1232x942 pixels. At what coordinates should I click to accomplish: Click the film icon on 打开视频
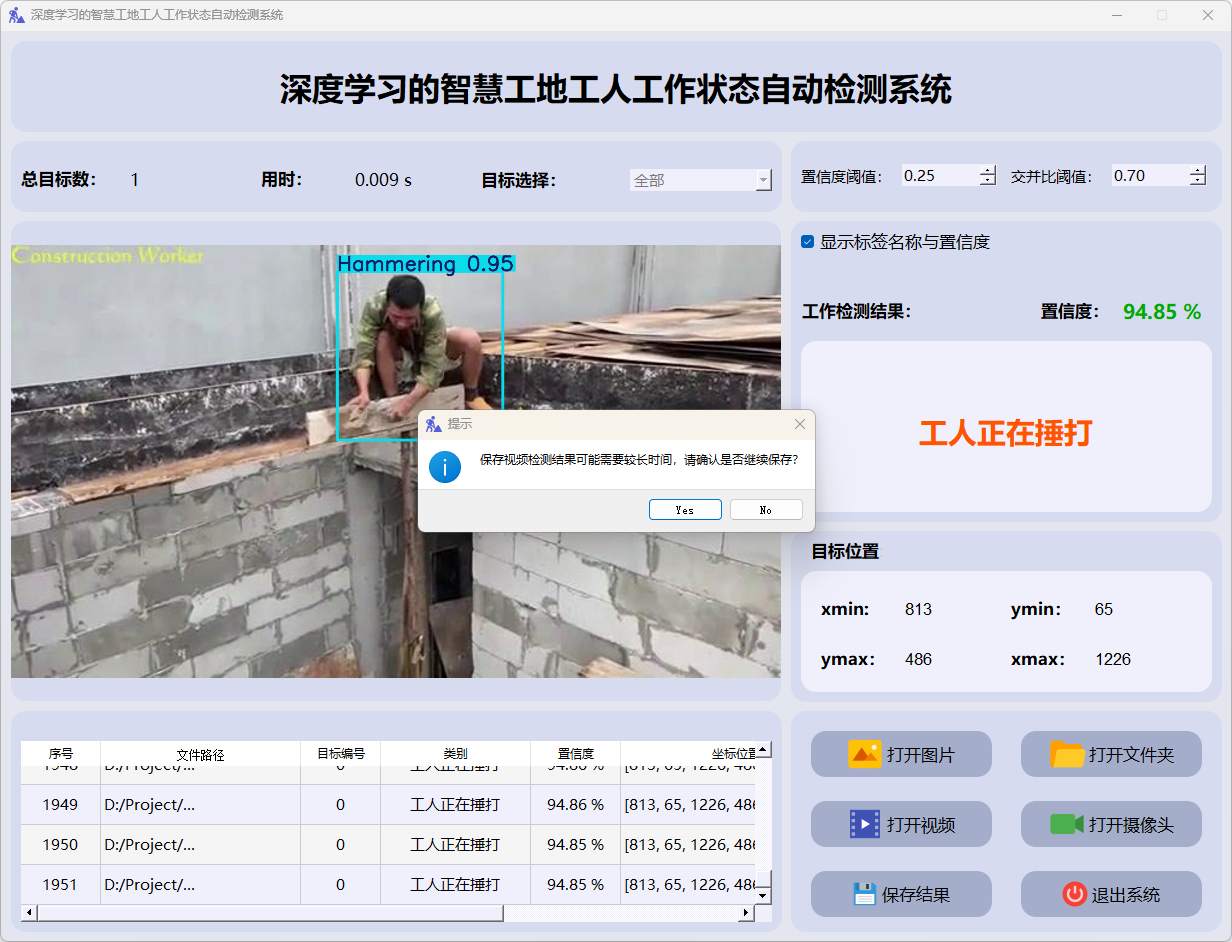pos(864,824)
